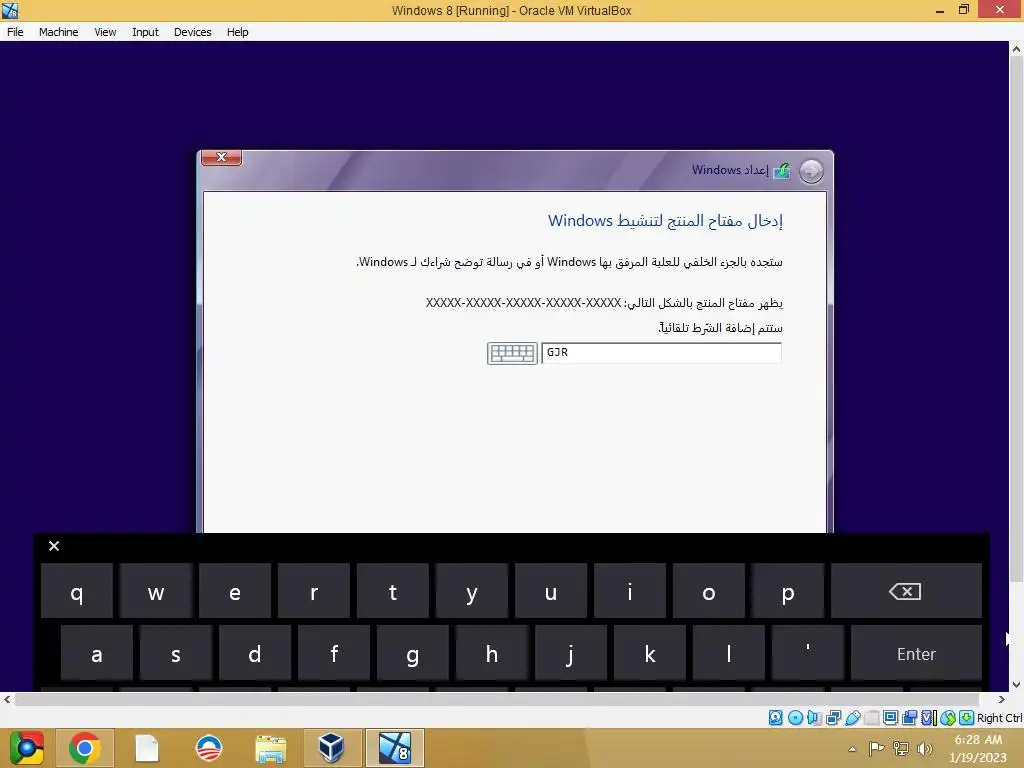Click the horizontal scrollbar right arrow
Viewport: 1024px width, 768px height.
click(x=1002, y=699)
